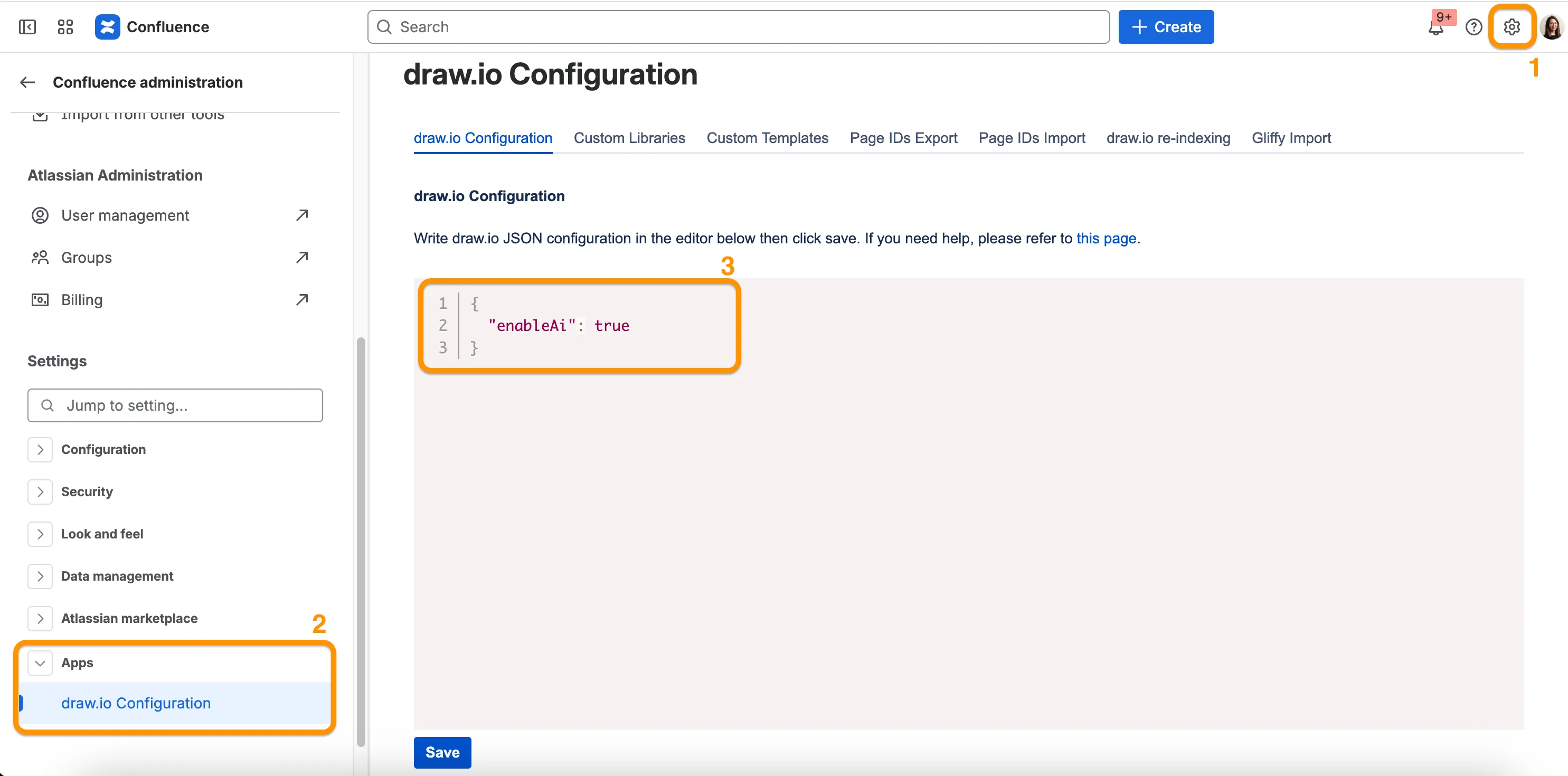
Task: Open the help question mark icon
Action: pos(1473,27)
